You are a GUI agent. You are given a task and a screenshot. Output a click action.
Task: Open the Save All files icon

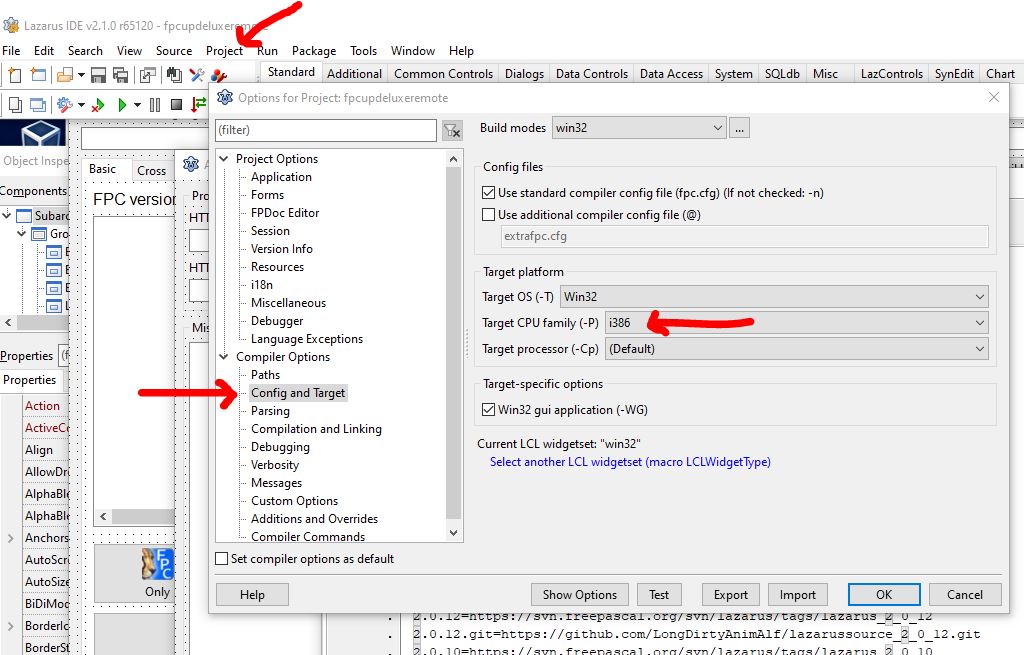coord(120,75)
